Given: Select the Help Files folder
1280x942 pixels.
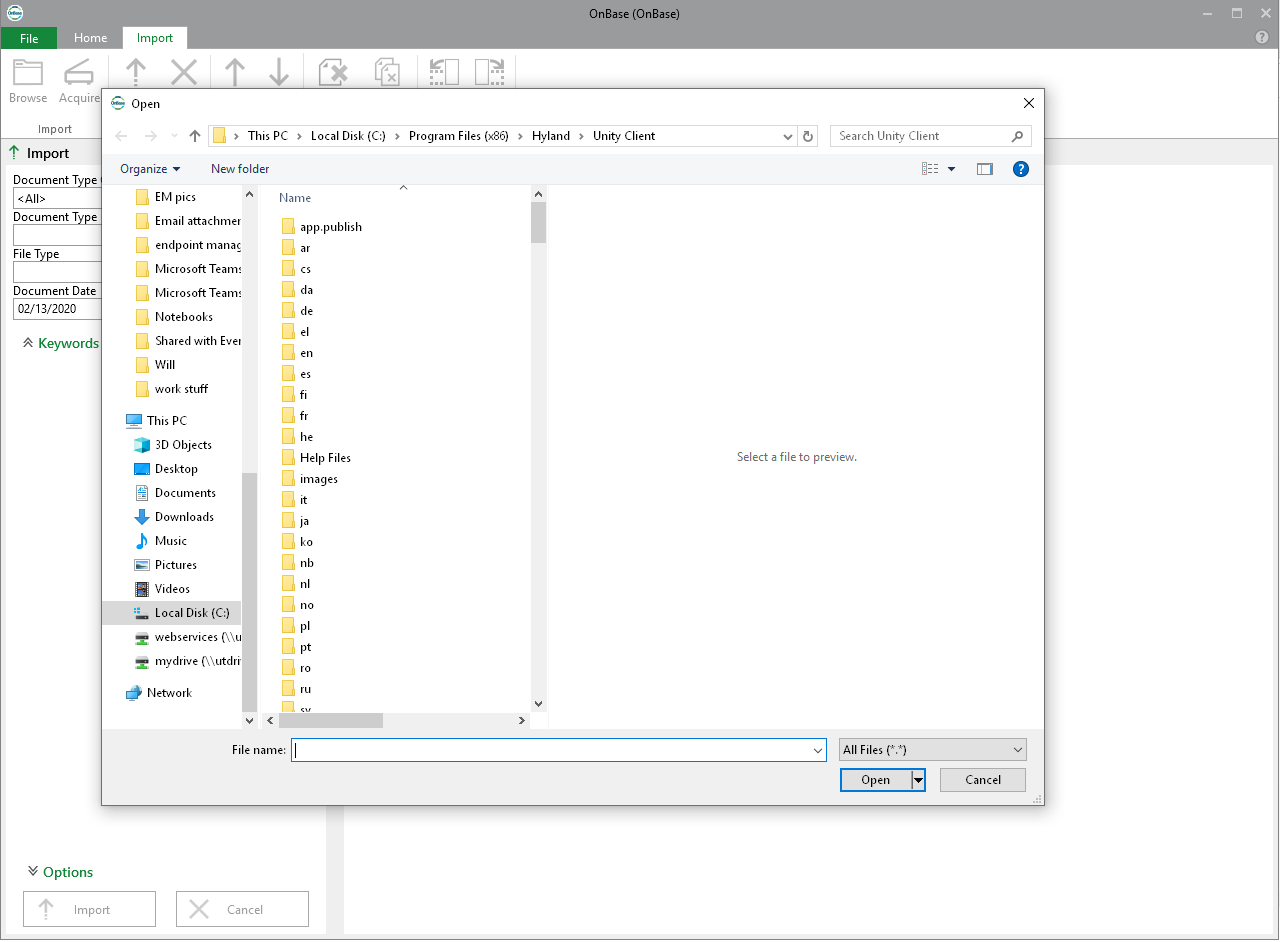Looking at the screenshot, I should [316, 458].
